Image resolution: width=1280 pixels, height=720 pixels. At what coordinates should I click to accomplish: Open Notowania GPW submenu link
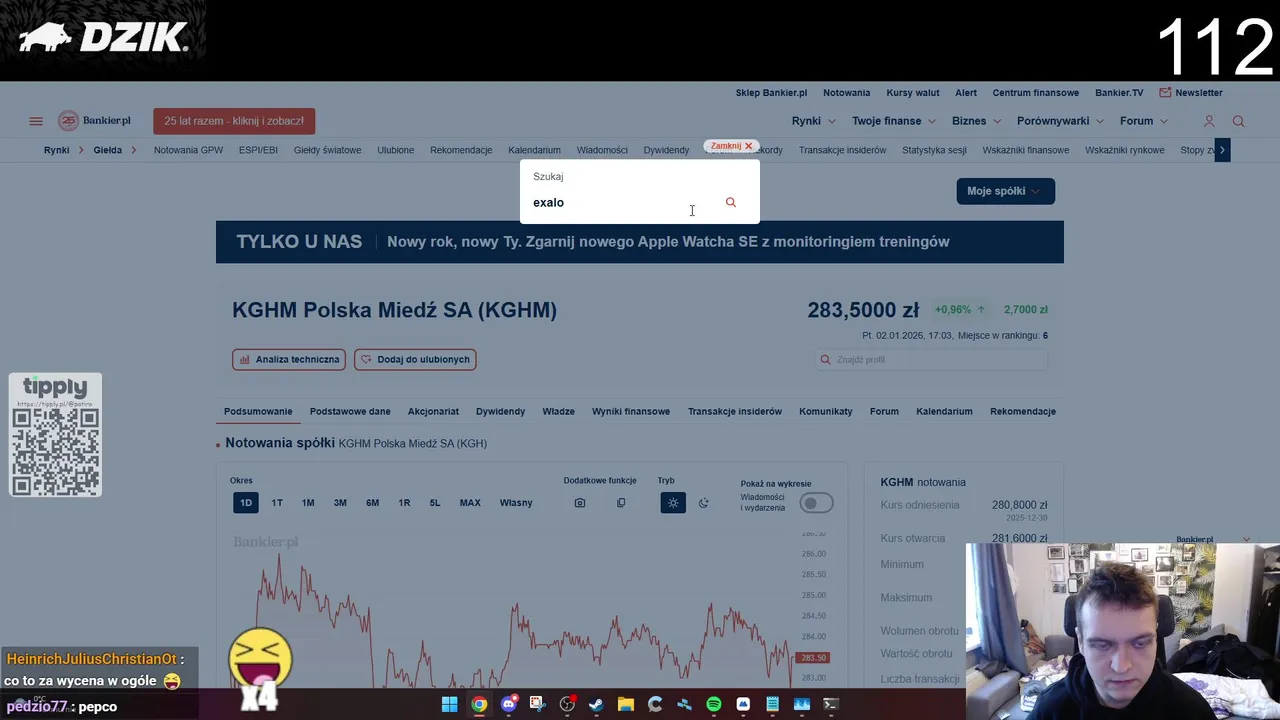click(x=188, y=150)
